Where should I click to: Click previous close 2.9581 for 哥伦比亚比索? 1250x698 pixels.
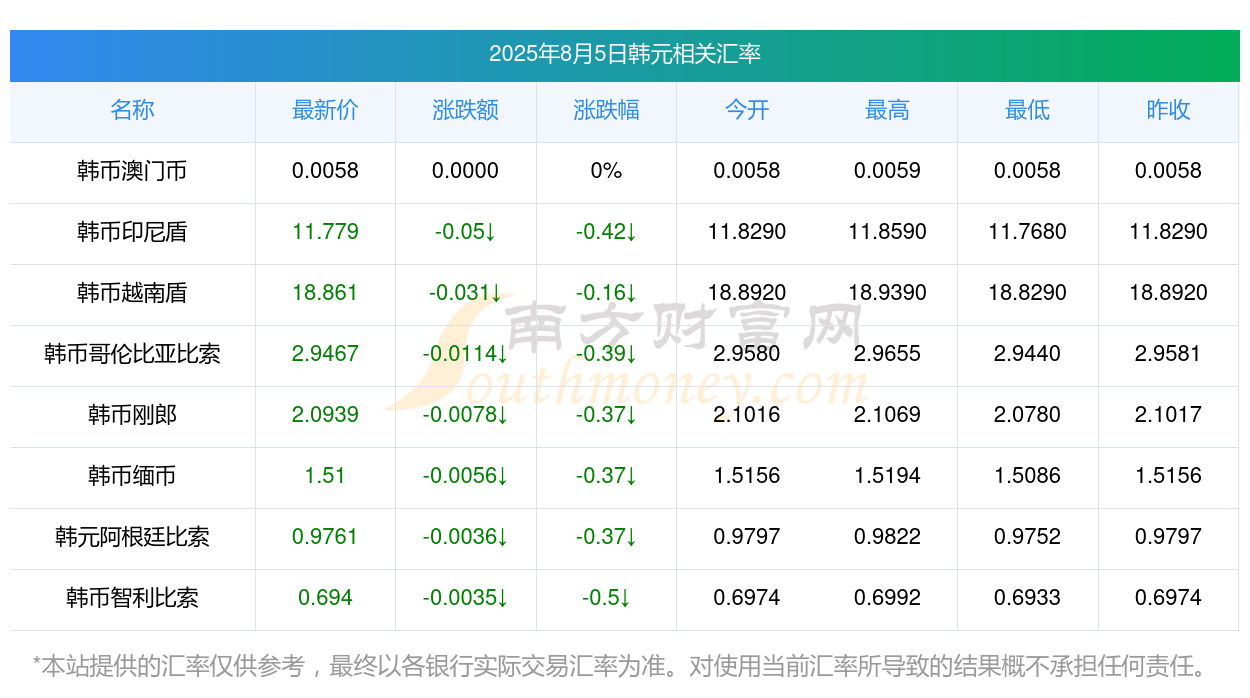[1168, 354]
